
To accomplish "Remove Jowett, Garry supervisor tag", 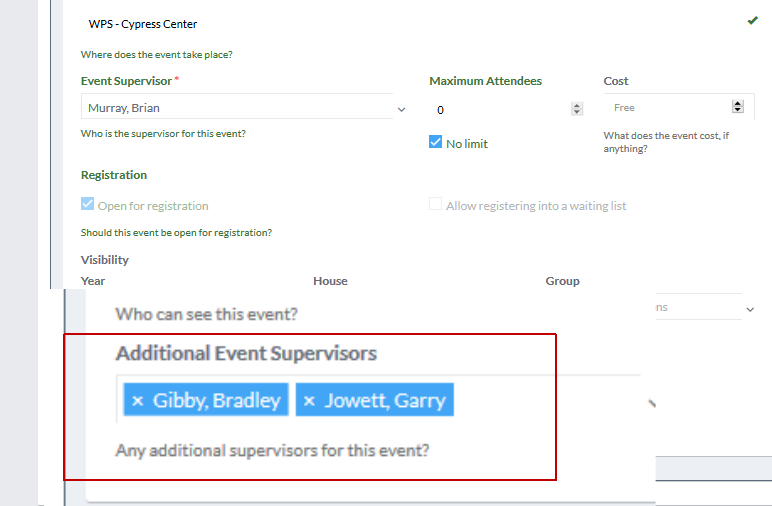I will [309, 401].
